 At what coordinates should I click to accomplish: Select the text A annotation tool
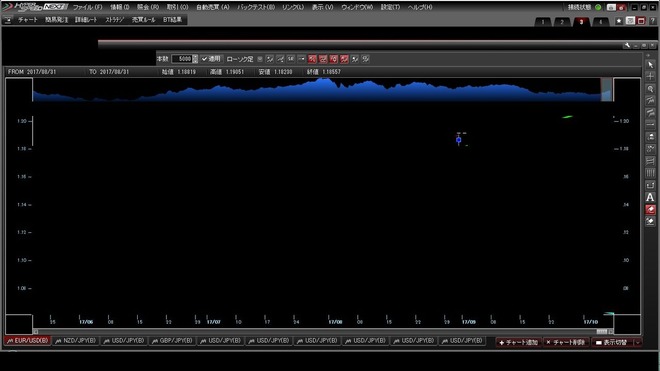[650, 197]
